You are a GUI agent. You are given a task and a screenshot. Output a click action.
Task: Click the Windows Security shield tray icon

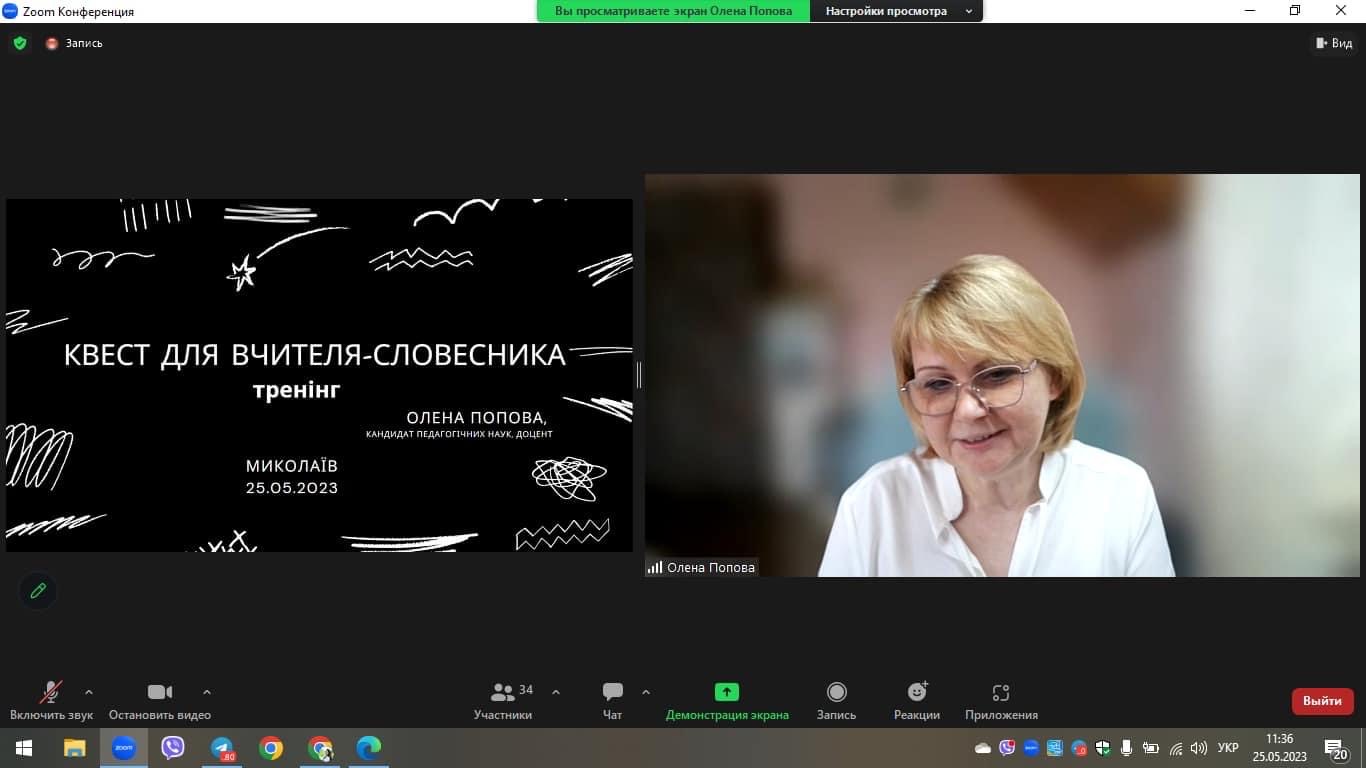pos(1103,748)
